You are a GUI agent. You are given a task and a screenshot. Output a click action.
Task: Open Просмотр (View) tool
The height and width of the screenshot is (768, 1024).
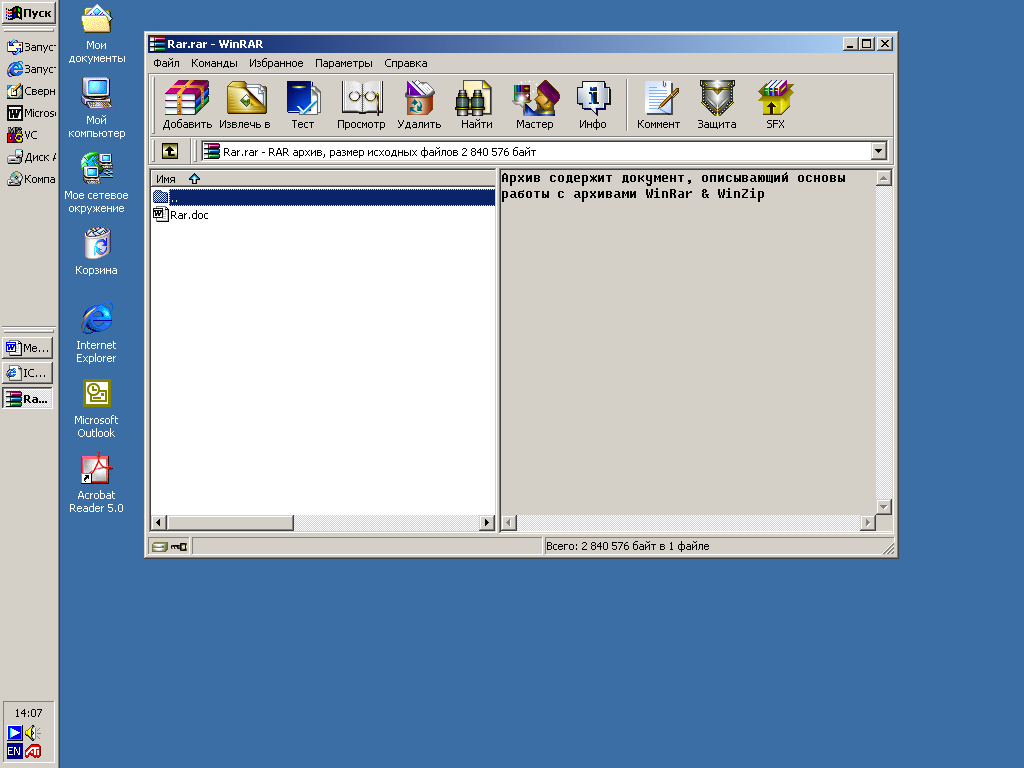click(360, 104)
